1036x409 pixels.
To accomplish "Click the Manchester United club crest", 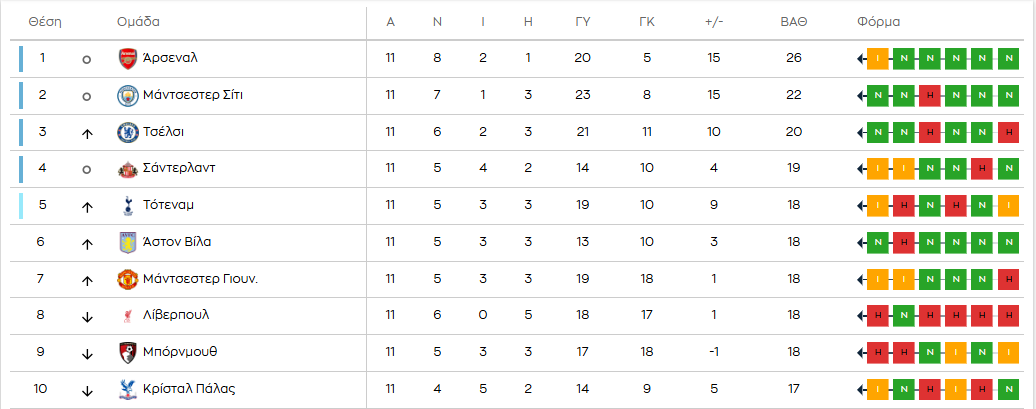I will click(x=127, y=279).
